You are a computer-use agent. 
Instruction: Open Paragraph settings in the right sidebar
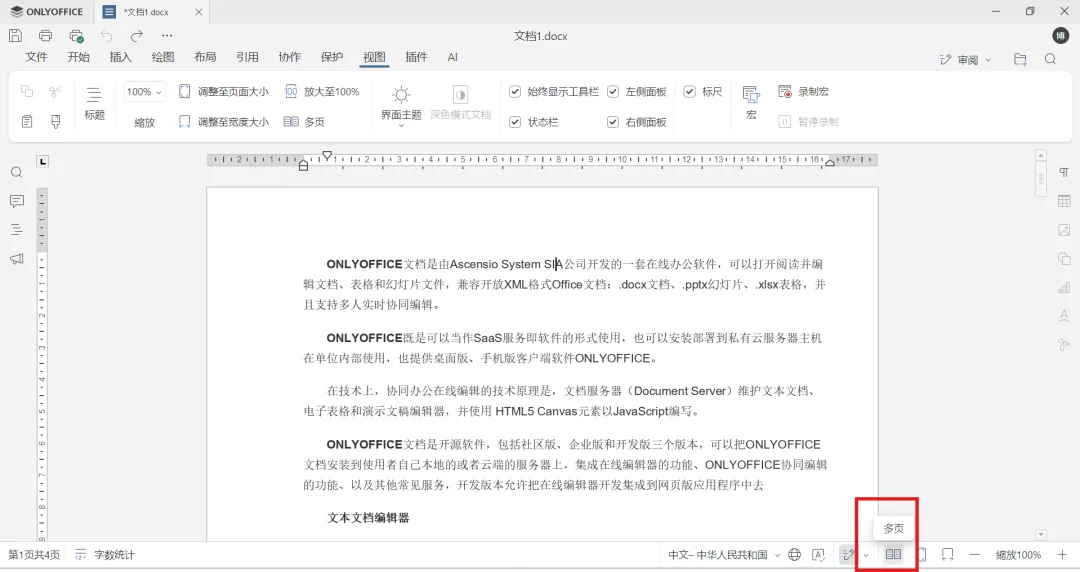[1064, 172]
